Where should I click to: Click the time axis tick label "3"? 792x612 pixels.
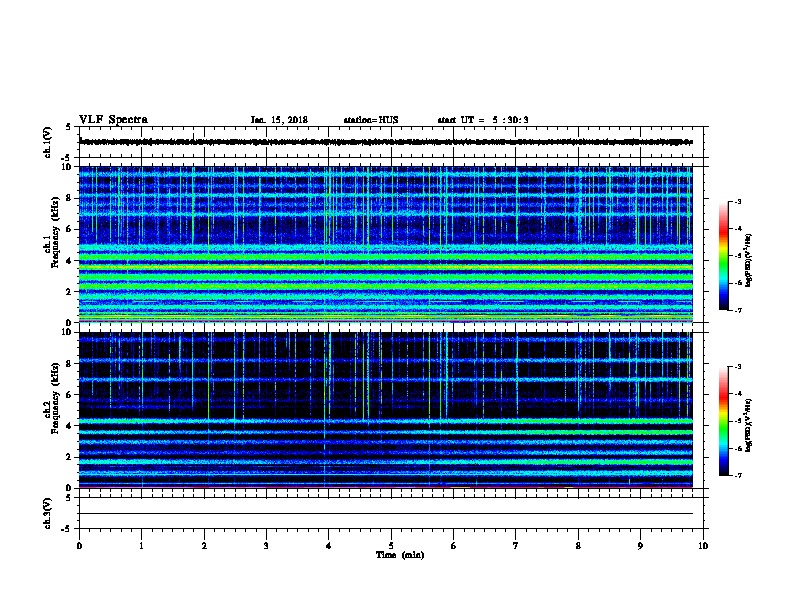(x=266, y=546)
